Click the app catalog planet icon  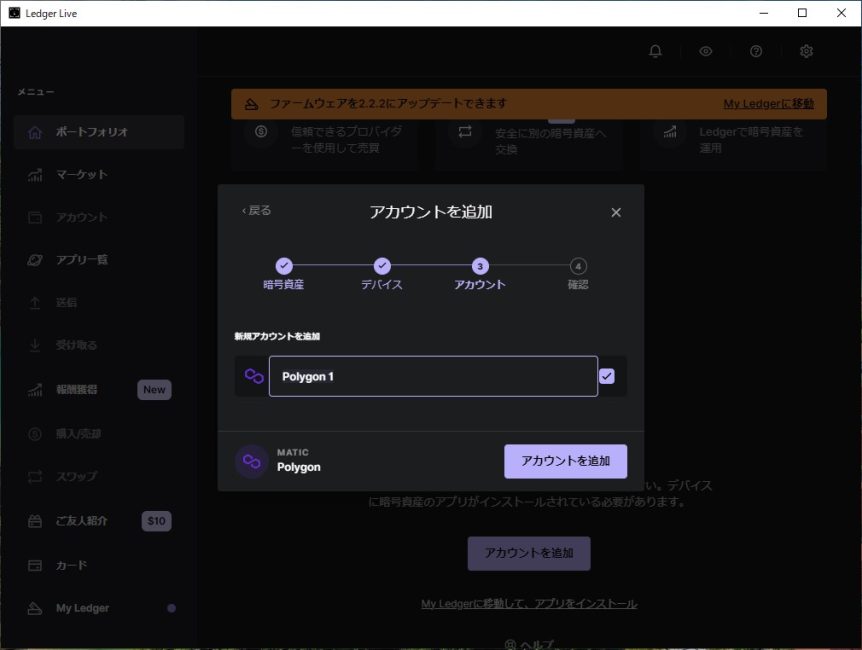coord(35,260)
